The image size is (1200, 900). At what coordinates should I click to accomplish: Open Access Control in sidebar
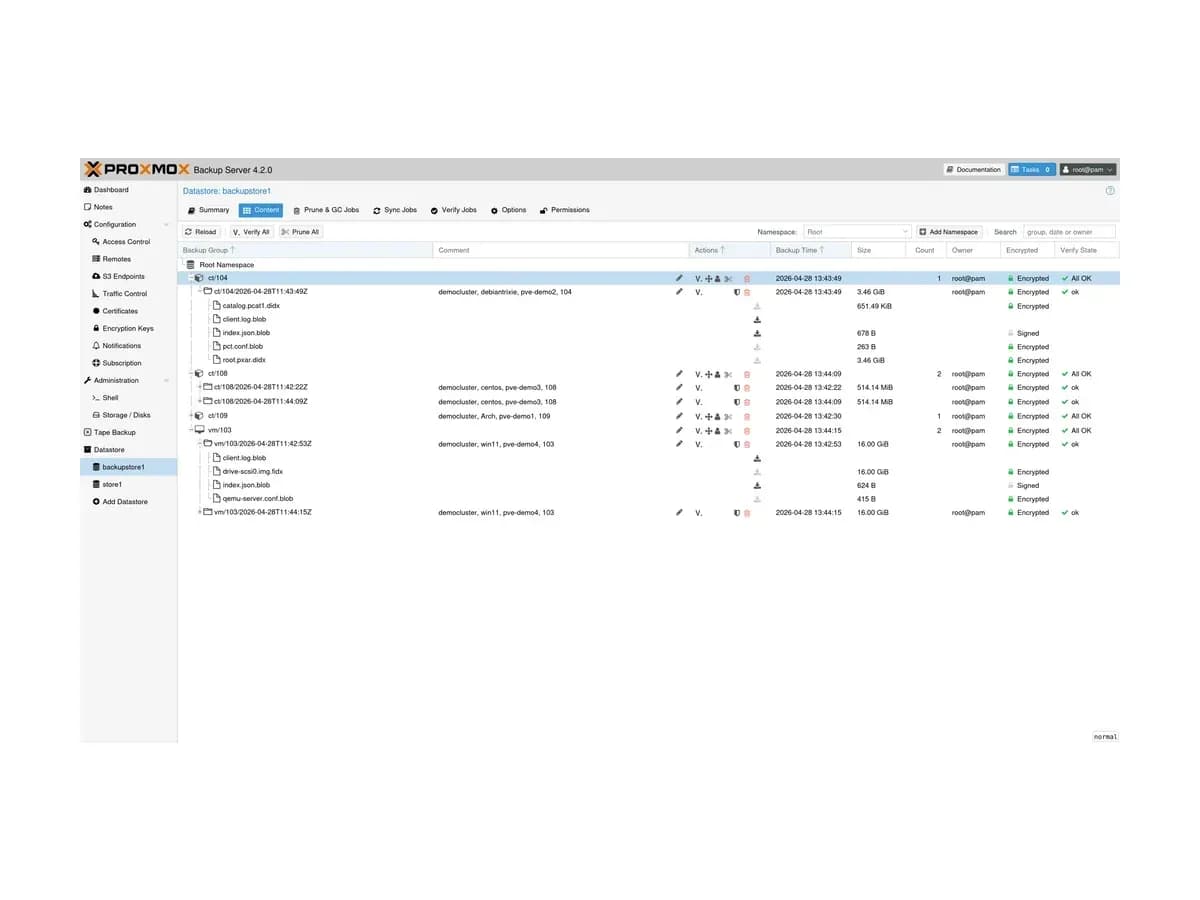pos(128,242)
